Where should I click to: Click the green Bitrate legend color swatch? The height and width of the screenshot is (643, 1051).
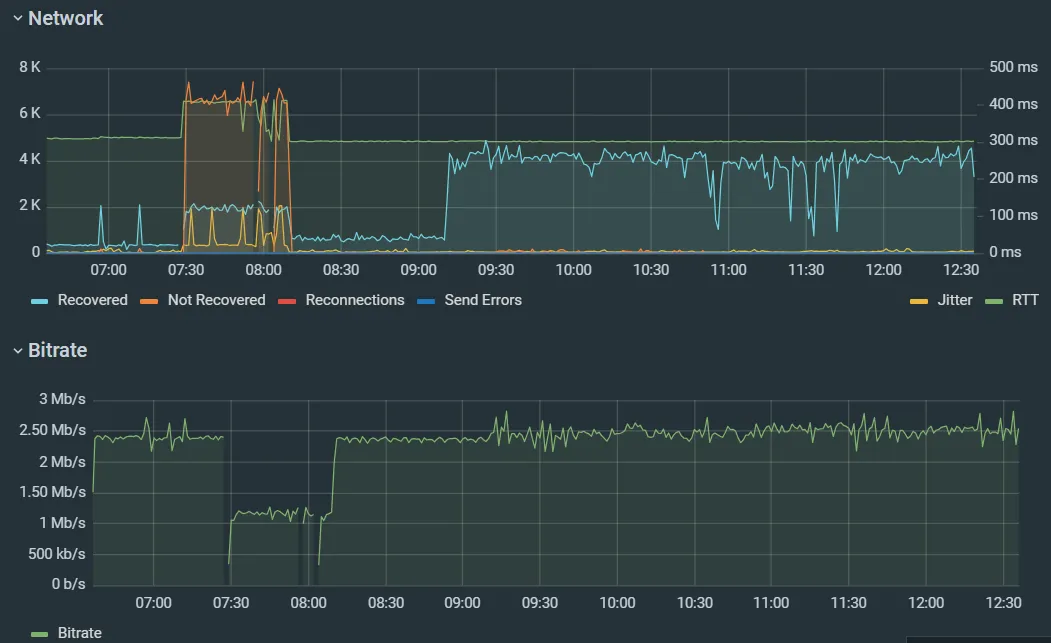pyautogui.click(x=40, y=634)
